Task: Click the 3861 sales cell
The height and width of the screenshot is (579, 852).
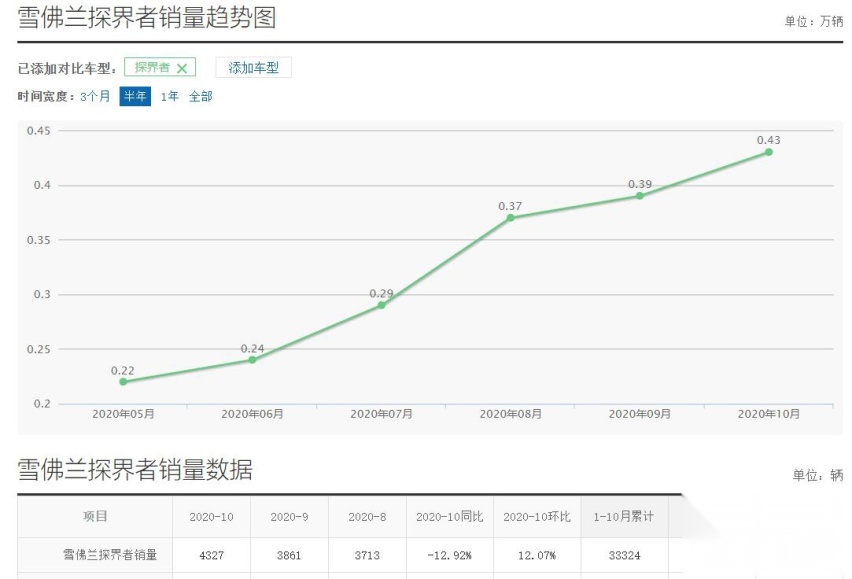Action: coord(289,555)
